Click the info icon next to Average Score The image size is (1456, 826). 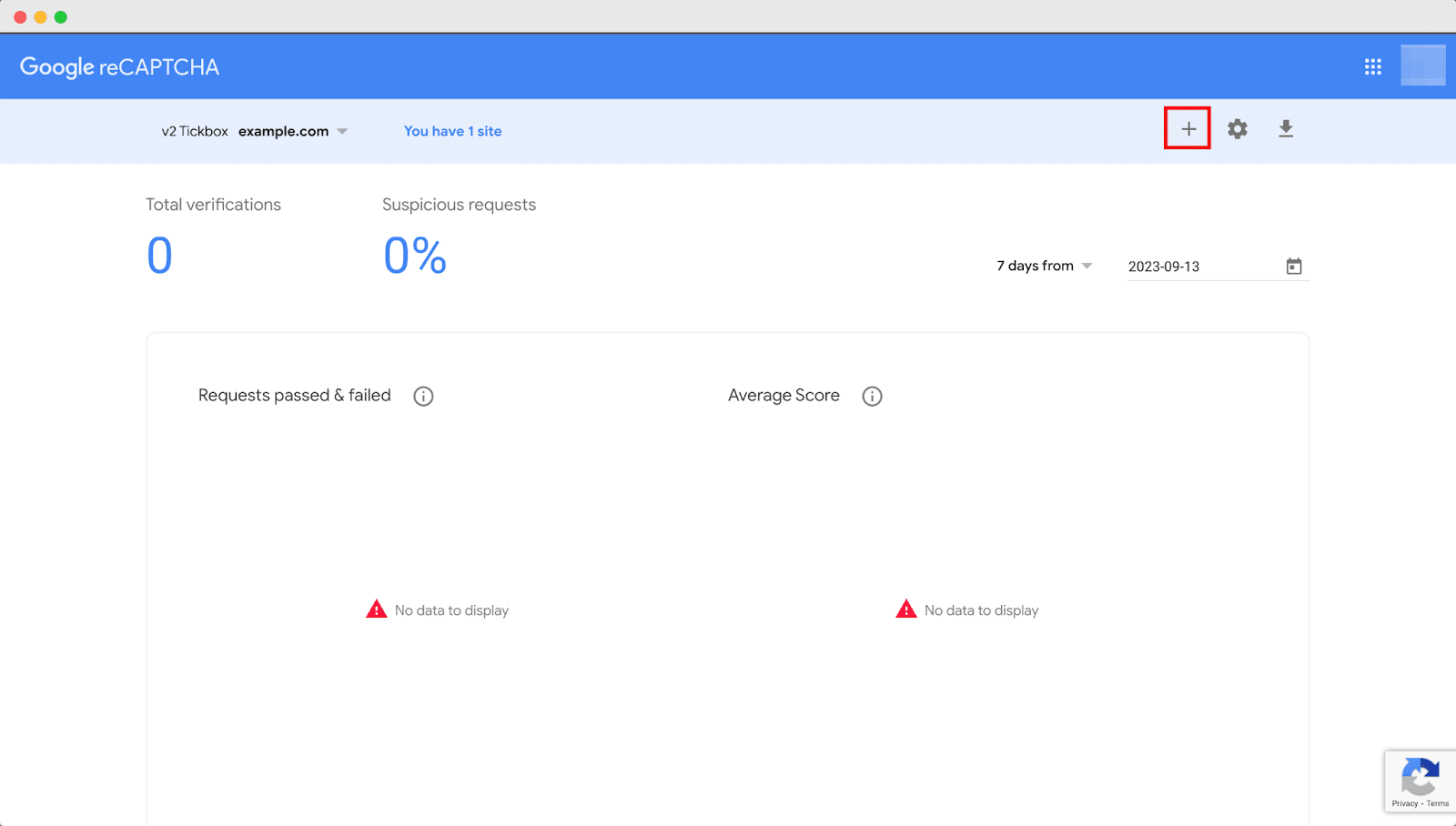(872, 396)
